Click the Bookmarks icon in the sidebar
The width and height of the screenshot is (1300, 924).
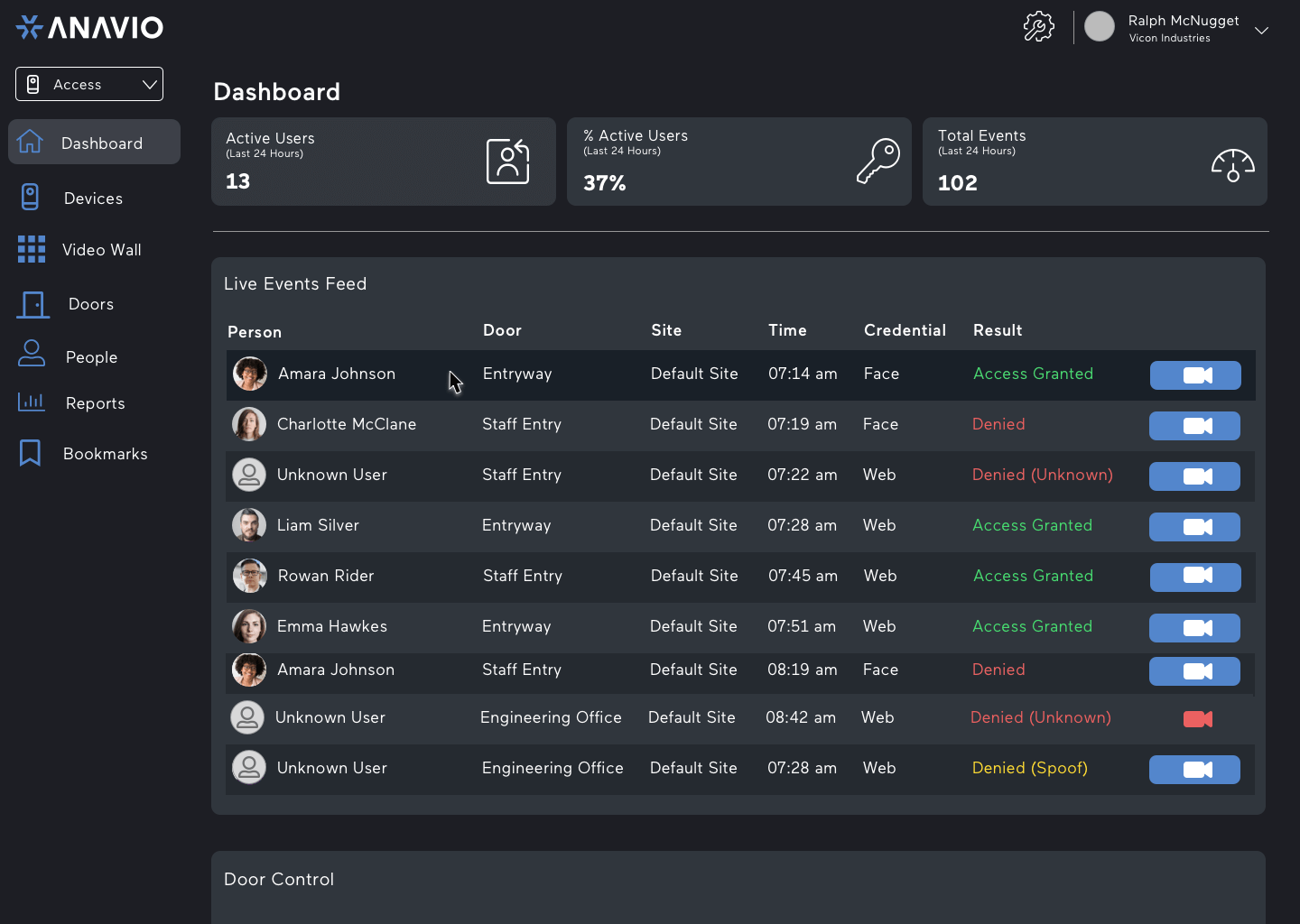[x=30, y=453]
